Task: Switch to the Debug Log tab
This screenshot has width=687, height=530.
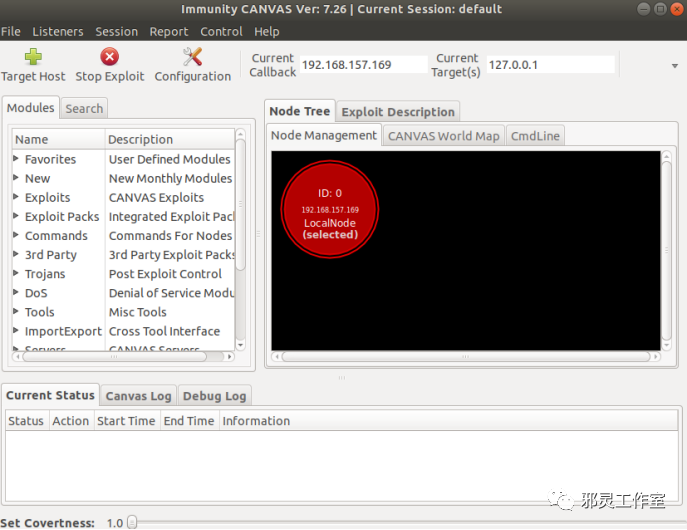Action: pyautogui.click(x=214, y=396)
